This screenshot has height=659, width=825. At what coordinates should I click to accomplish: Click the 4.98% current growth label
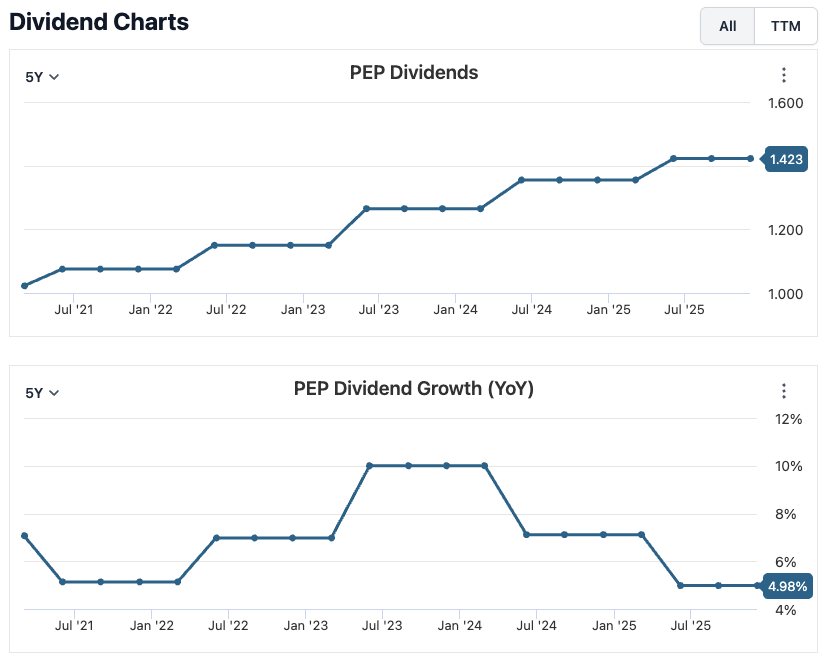(x=786, y=586)
